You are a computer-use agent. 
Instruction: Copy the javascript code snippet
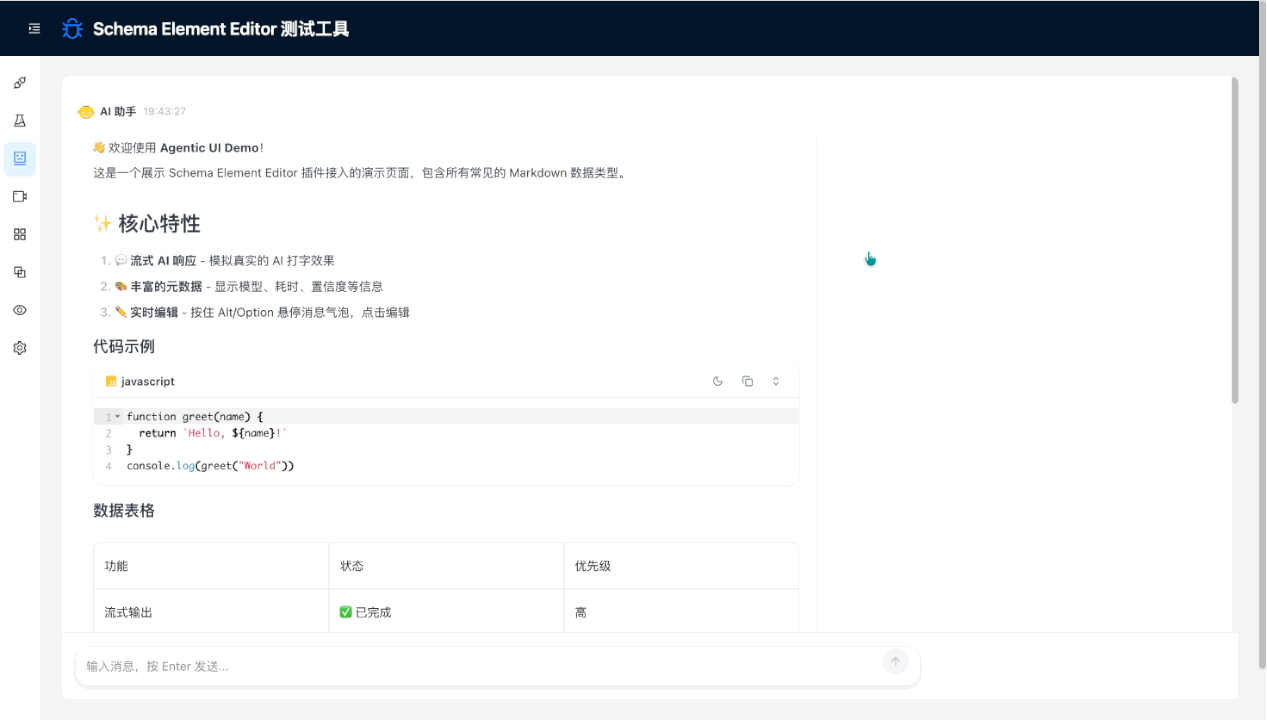click(x=747, y=381)
